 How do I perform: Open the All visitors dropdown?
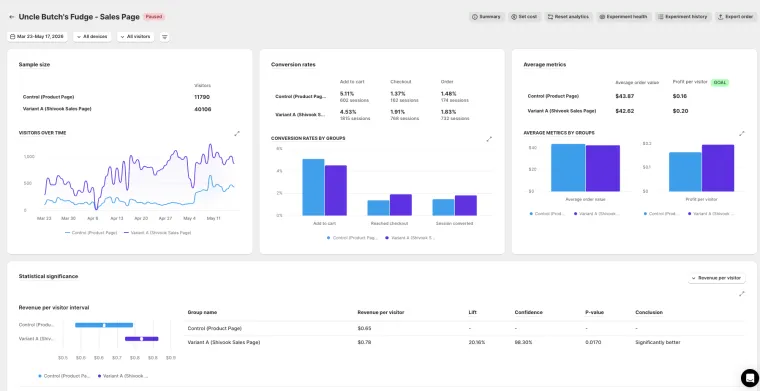click(x=135, y=37)
